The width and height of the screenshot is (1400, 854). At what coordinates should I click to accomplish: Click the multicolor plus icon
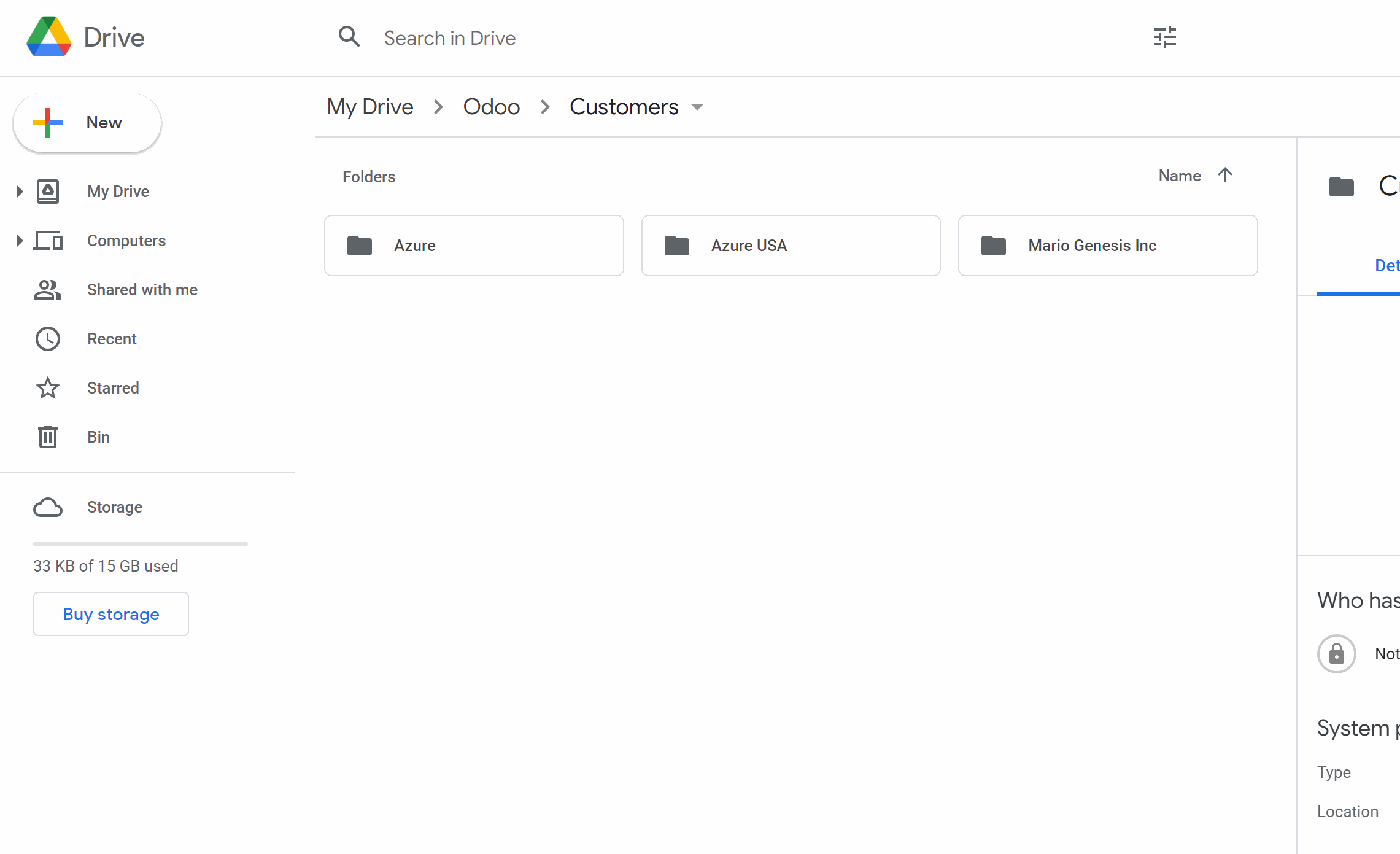pos(48,123)
